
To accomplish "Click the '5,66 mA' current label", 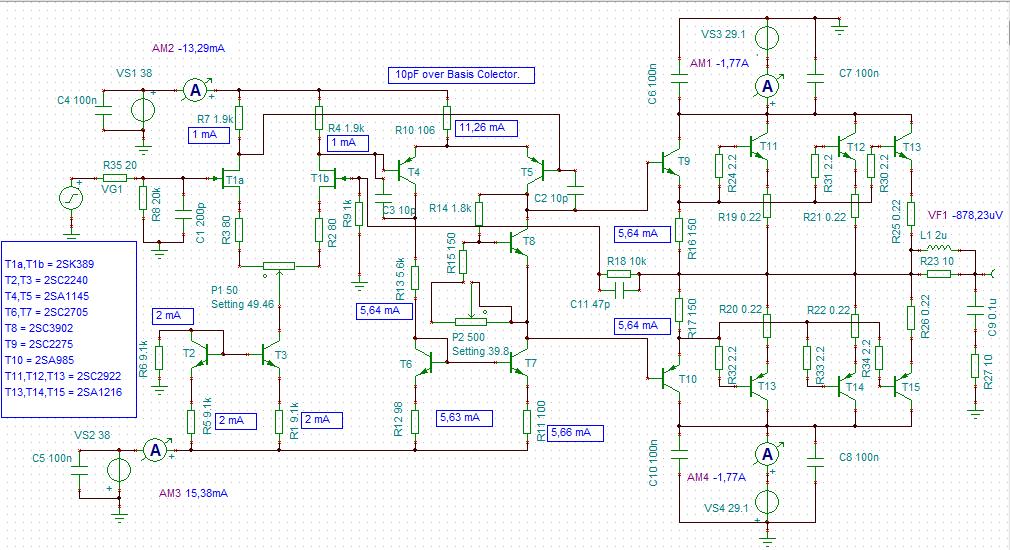I will 575,433.
